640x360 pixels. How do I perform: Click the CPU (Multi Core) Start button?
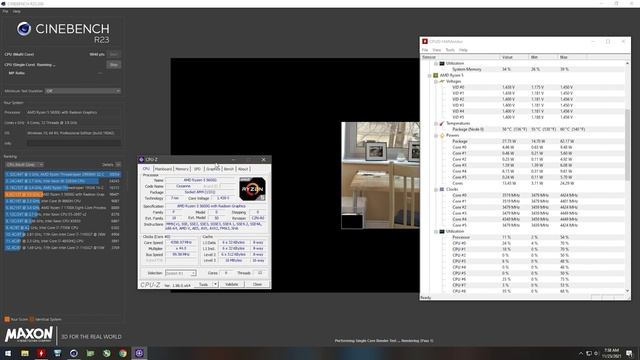[x=114, y=54]
